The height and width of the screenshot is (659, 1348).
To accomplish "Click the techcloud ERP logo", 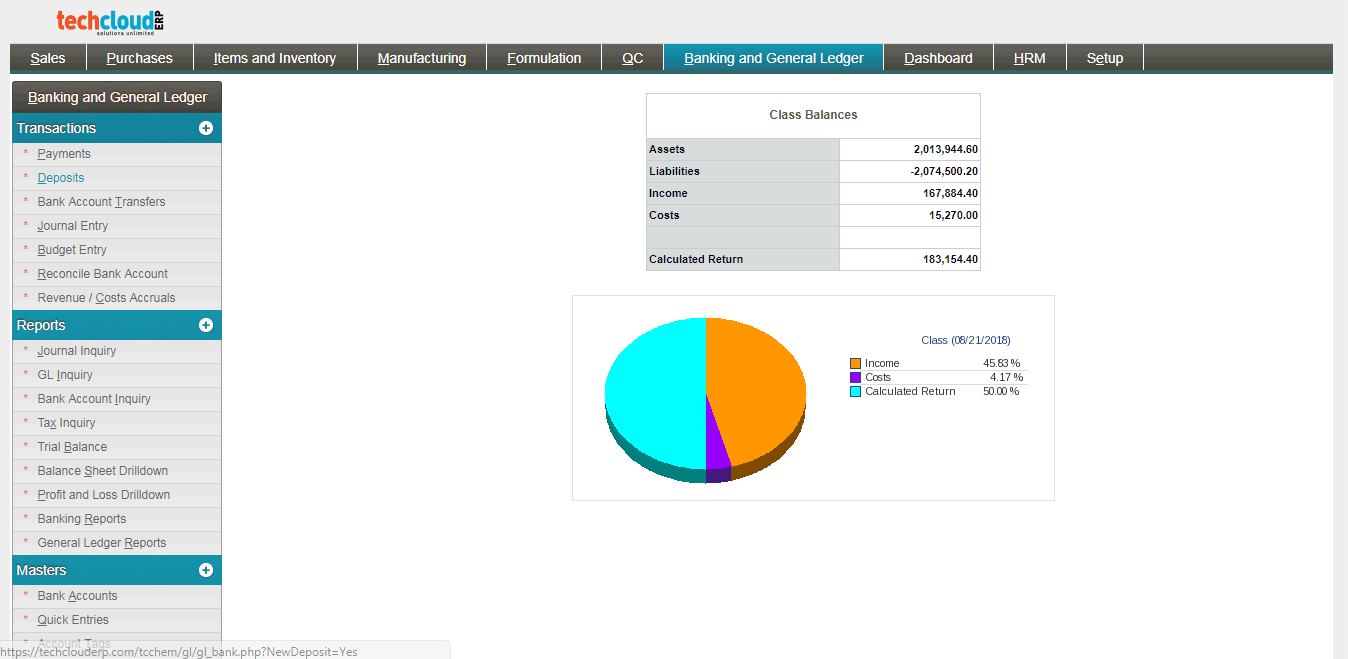I will point(110,22).
